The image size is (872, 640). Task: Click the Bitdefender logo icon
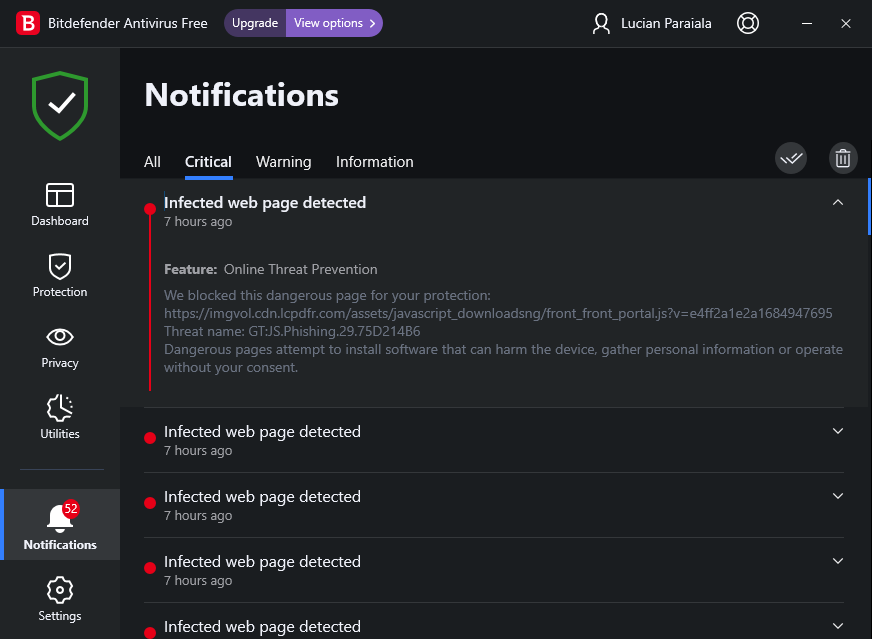tap(28, 23)
